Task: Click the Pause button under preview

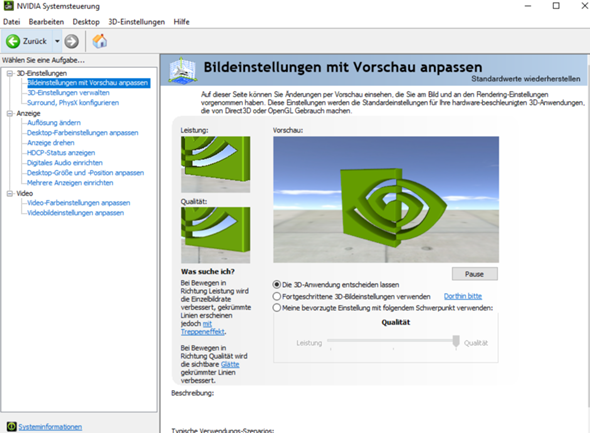Action: pyautogui.click(x=474, y=274)
